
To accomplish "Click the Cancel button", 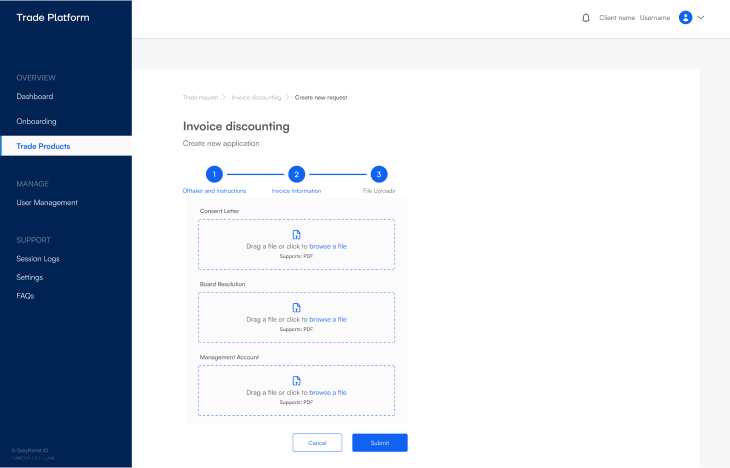I will 317,442.
